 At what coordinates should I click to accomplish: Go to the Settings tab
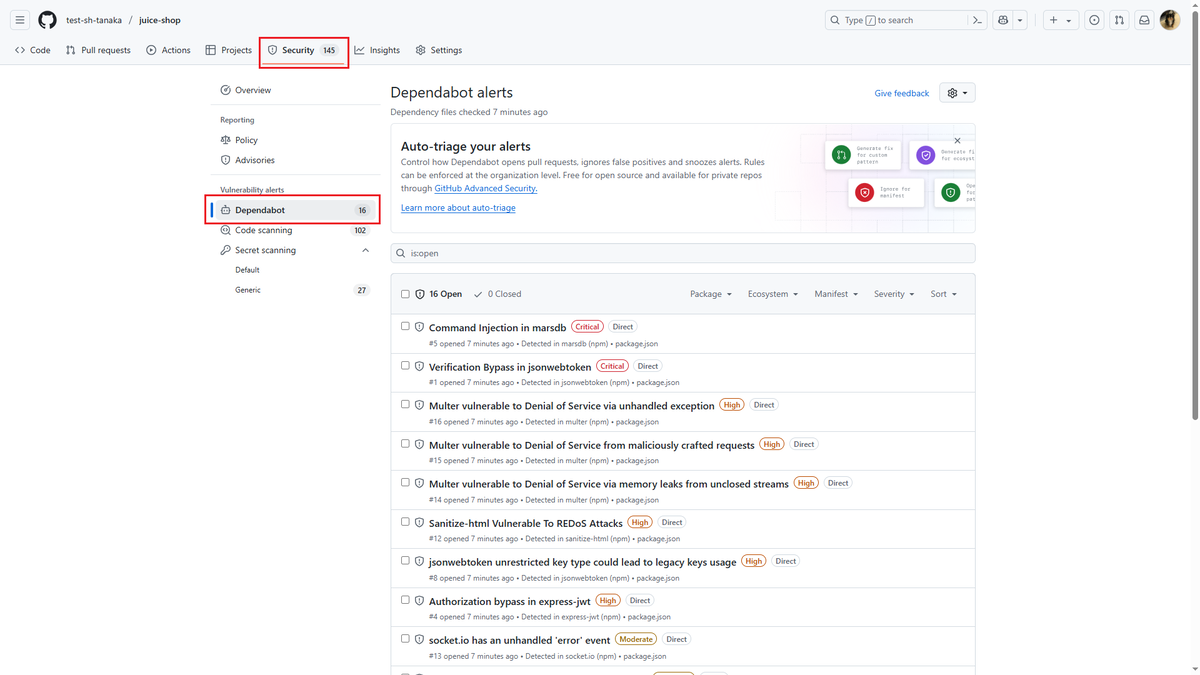point(439,50)
